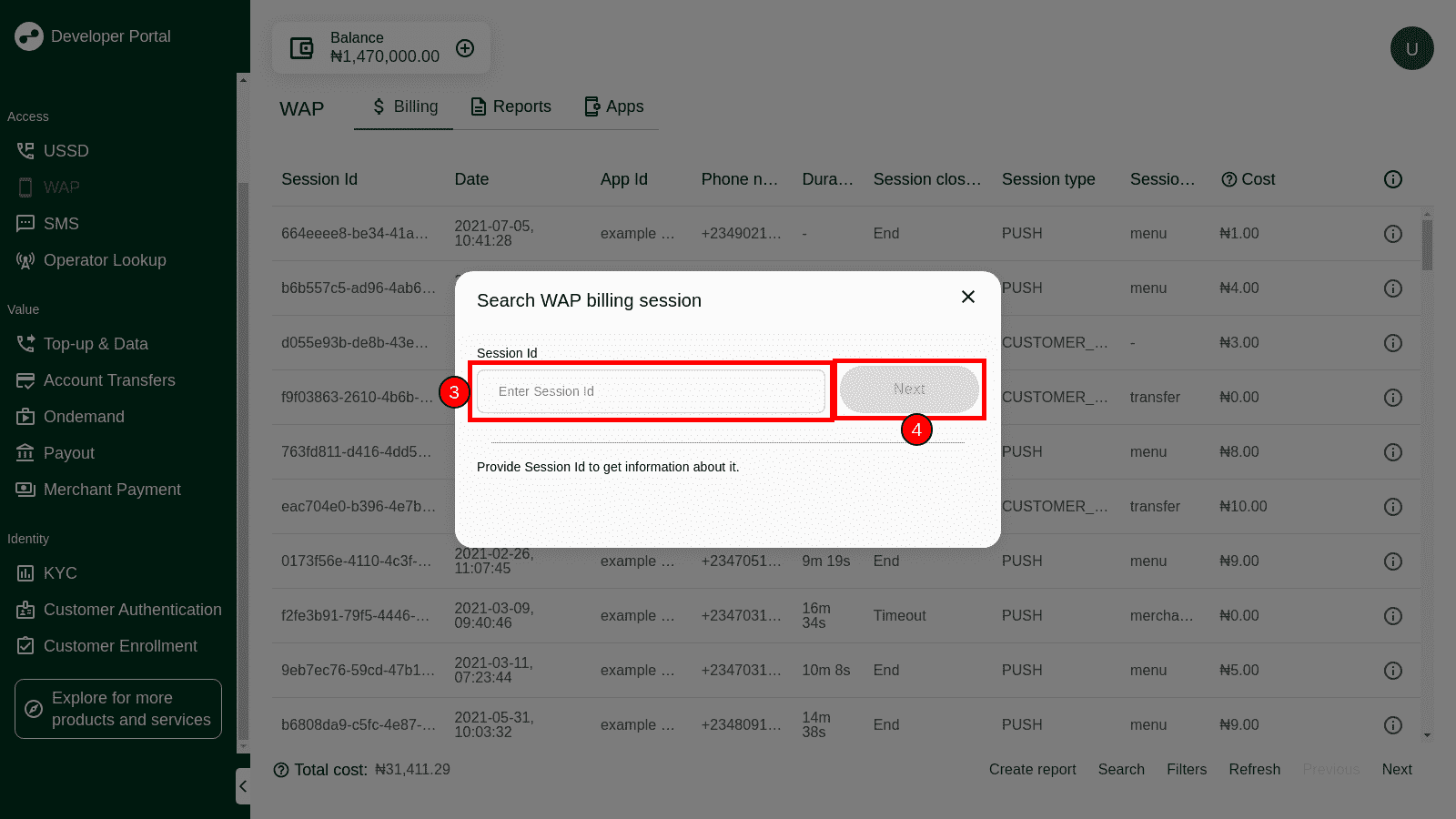This screenshot has height=819, width=1456.
Task: Switch to the Apps tab
Action: click(x=613, y=106)
